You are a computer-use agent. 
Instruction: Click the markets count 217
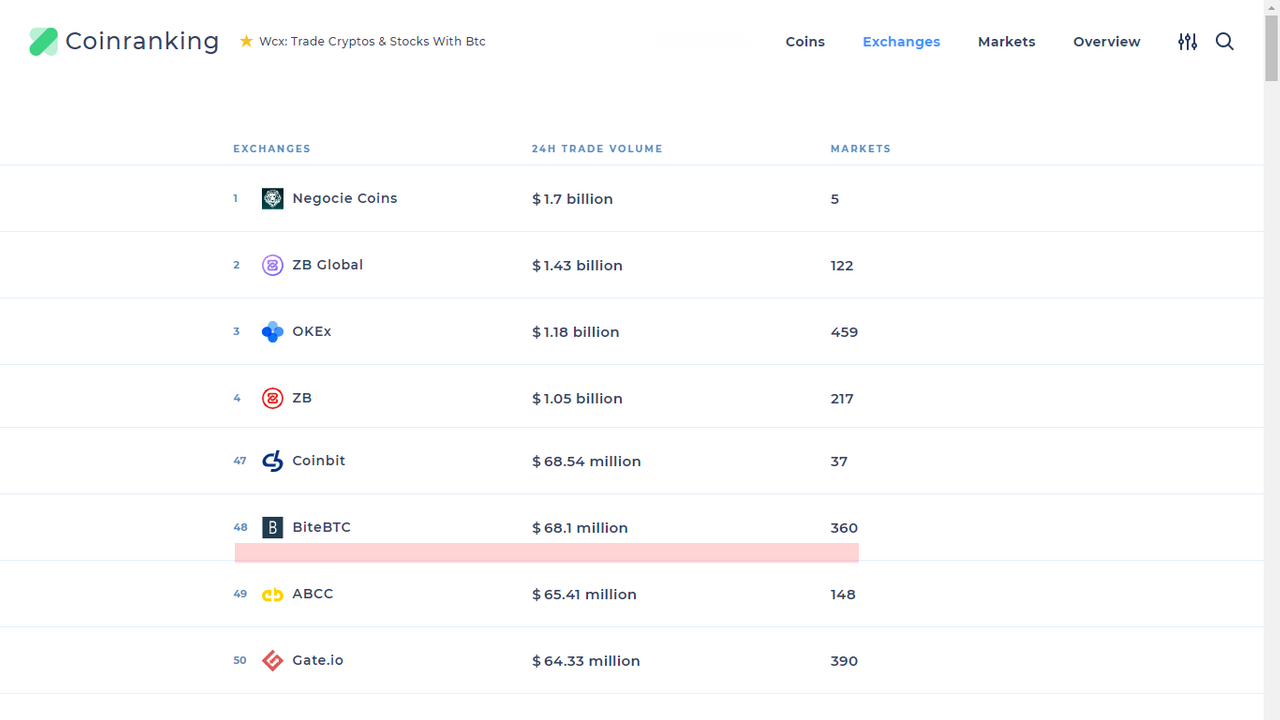tap(842, 398)
